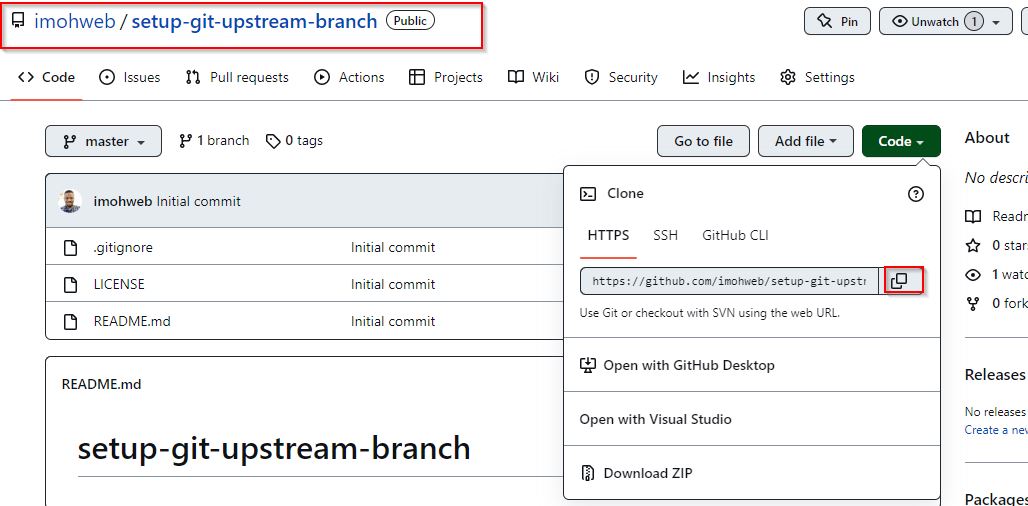Click the Security shield icon
Image resolution: width=1028 pixels, height=506 pixels.
591,77
